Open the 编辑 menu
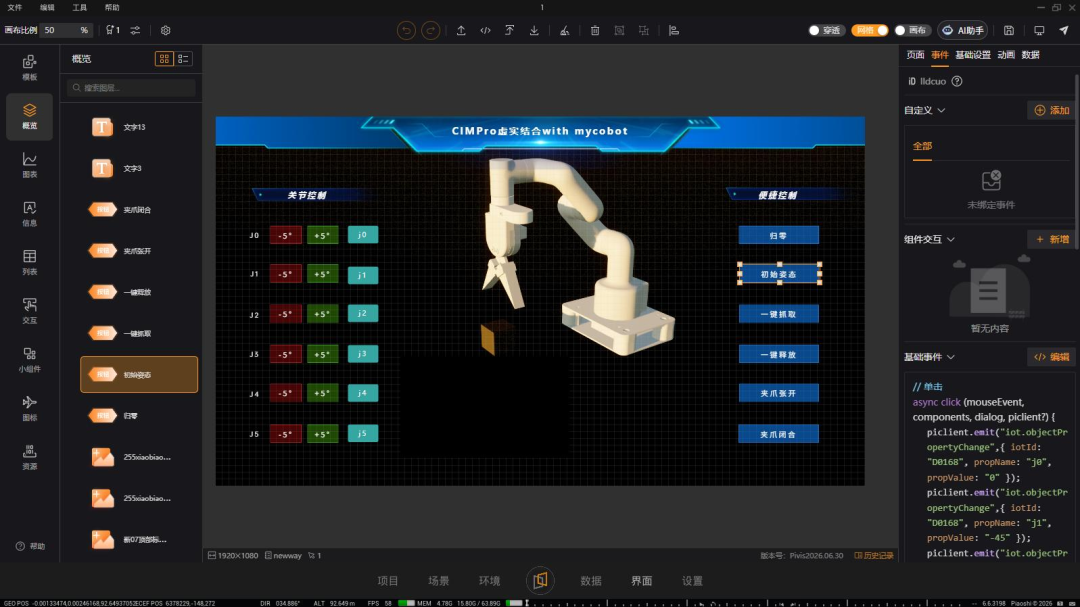This screenshot has height=607, width=1080. click(47, 8)
